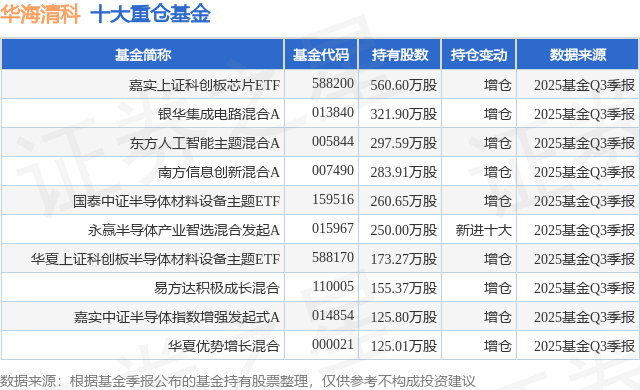Select the 华夏优势增长混合 fund name
The height and width of the screenshot is (390, 640).
tap(224, 346)
